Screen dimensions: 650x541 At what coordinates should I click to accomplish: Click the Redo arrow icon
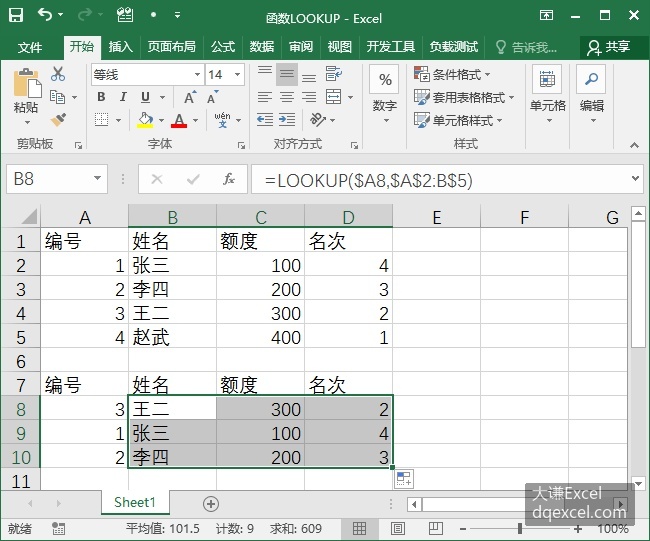pos(84,15)
